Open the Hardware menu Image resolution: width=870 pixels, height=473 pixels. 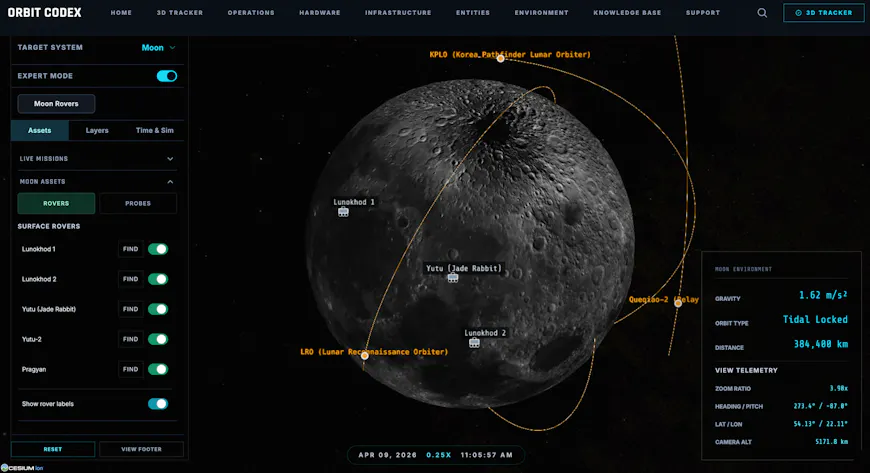(x=320, y=13)
